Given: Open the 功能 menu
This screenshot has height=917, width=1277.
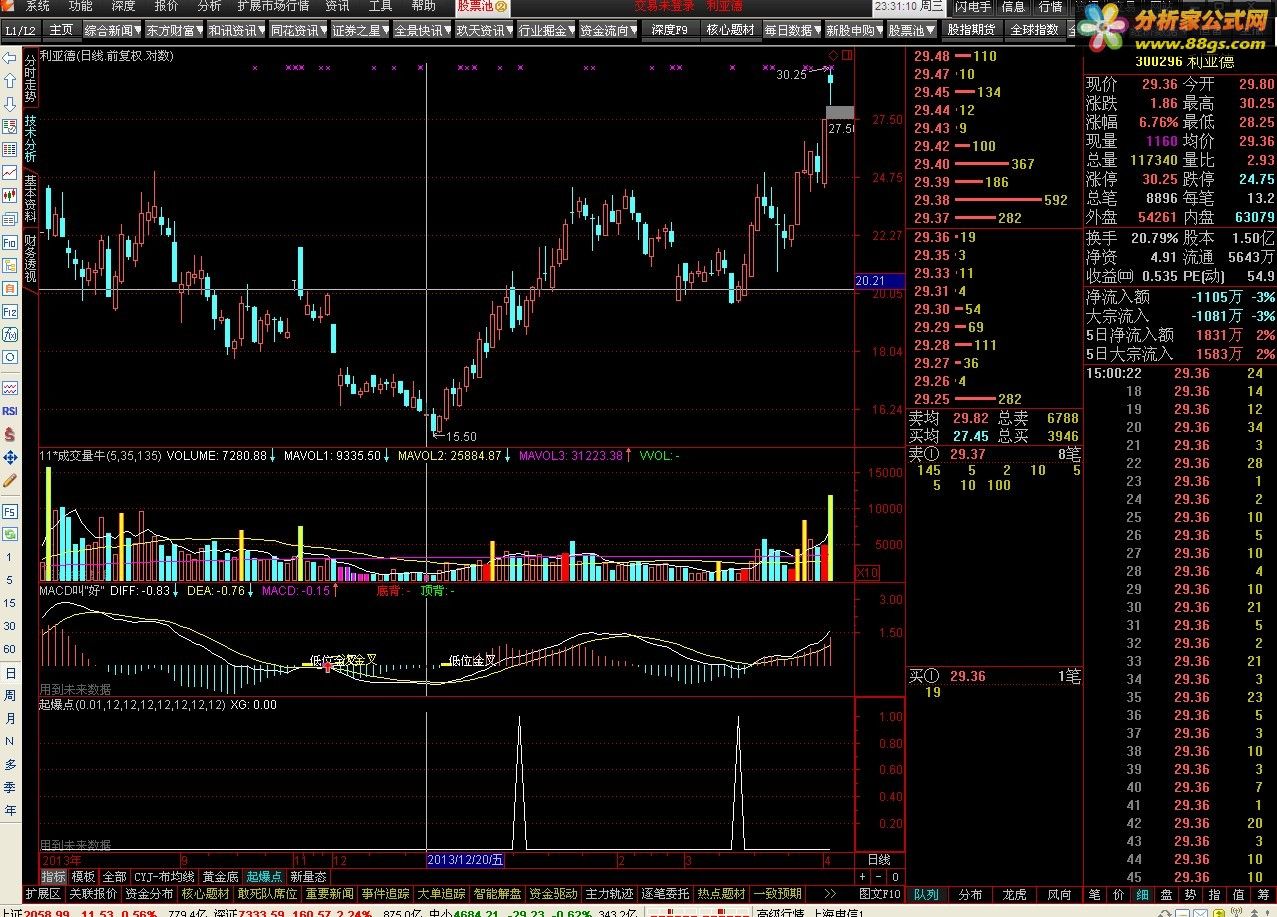Looking at the screenshot, I should (x=81, y=6).
